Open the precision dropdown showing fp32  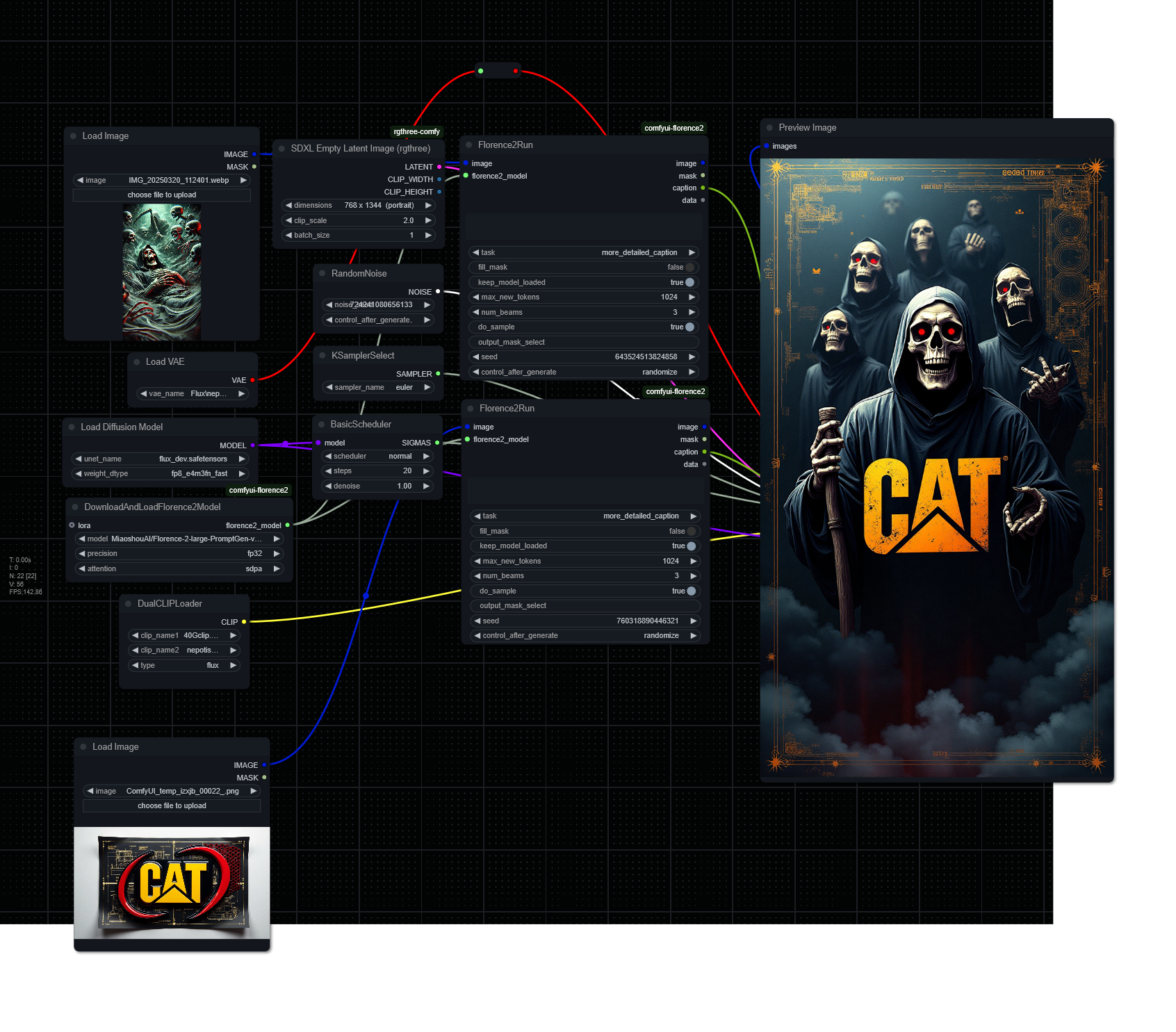tap(179, 554)
